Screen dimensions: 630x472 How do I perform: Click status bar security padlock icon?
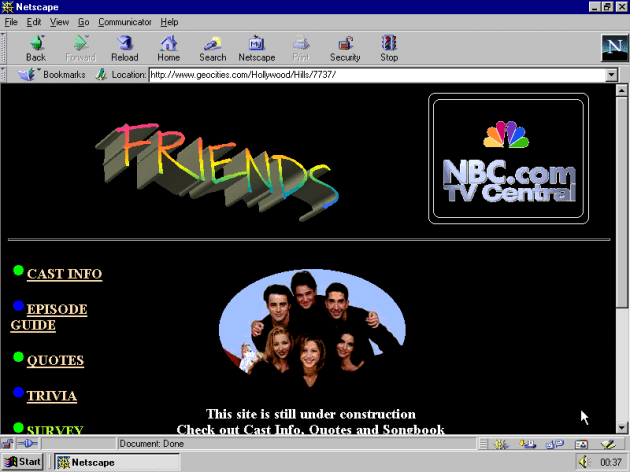[x=8, y=443]
